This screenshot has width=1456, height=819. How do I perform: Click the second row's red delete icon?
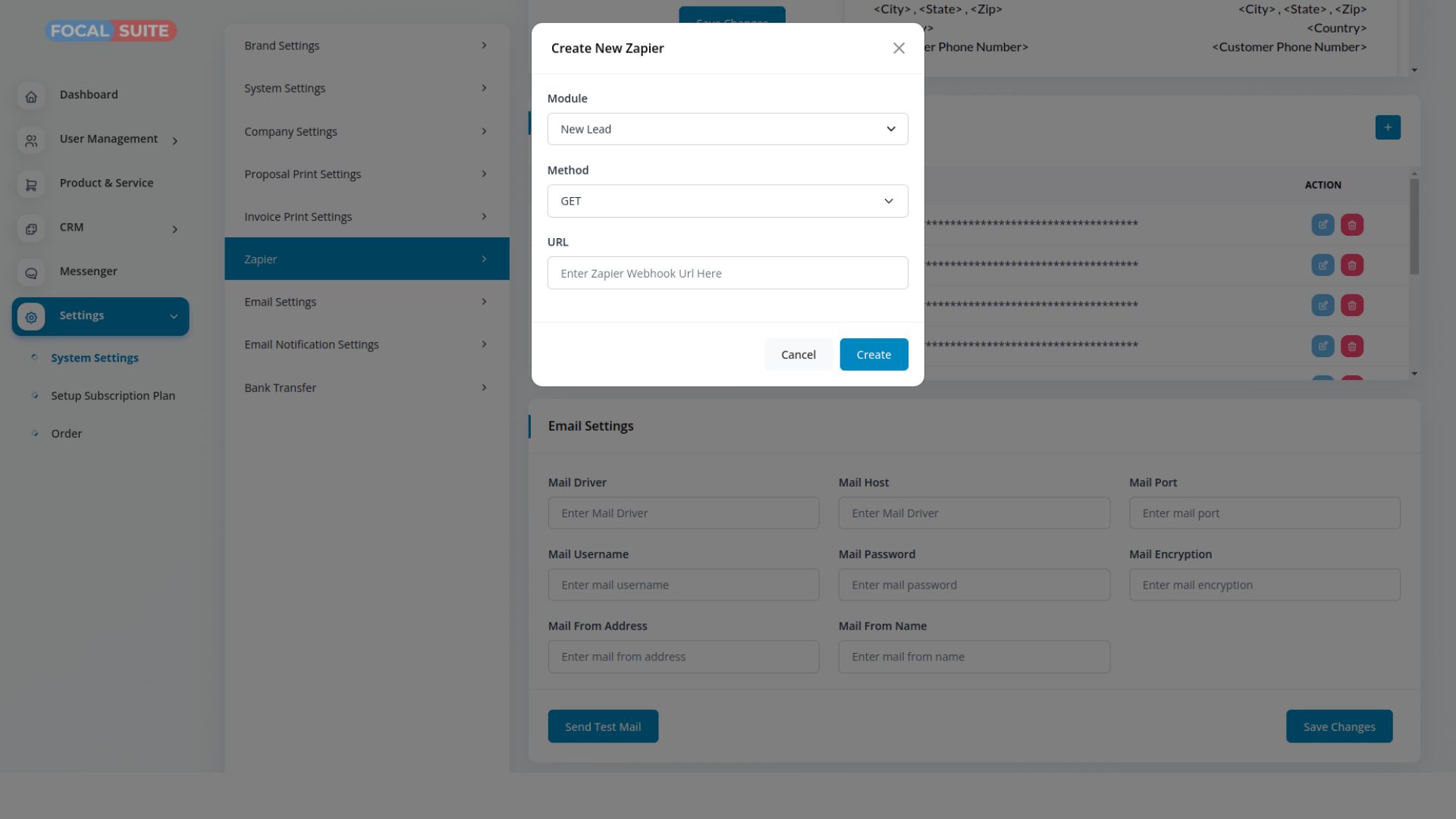(1352, 265)
